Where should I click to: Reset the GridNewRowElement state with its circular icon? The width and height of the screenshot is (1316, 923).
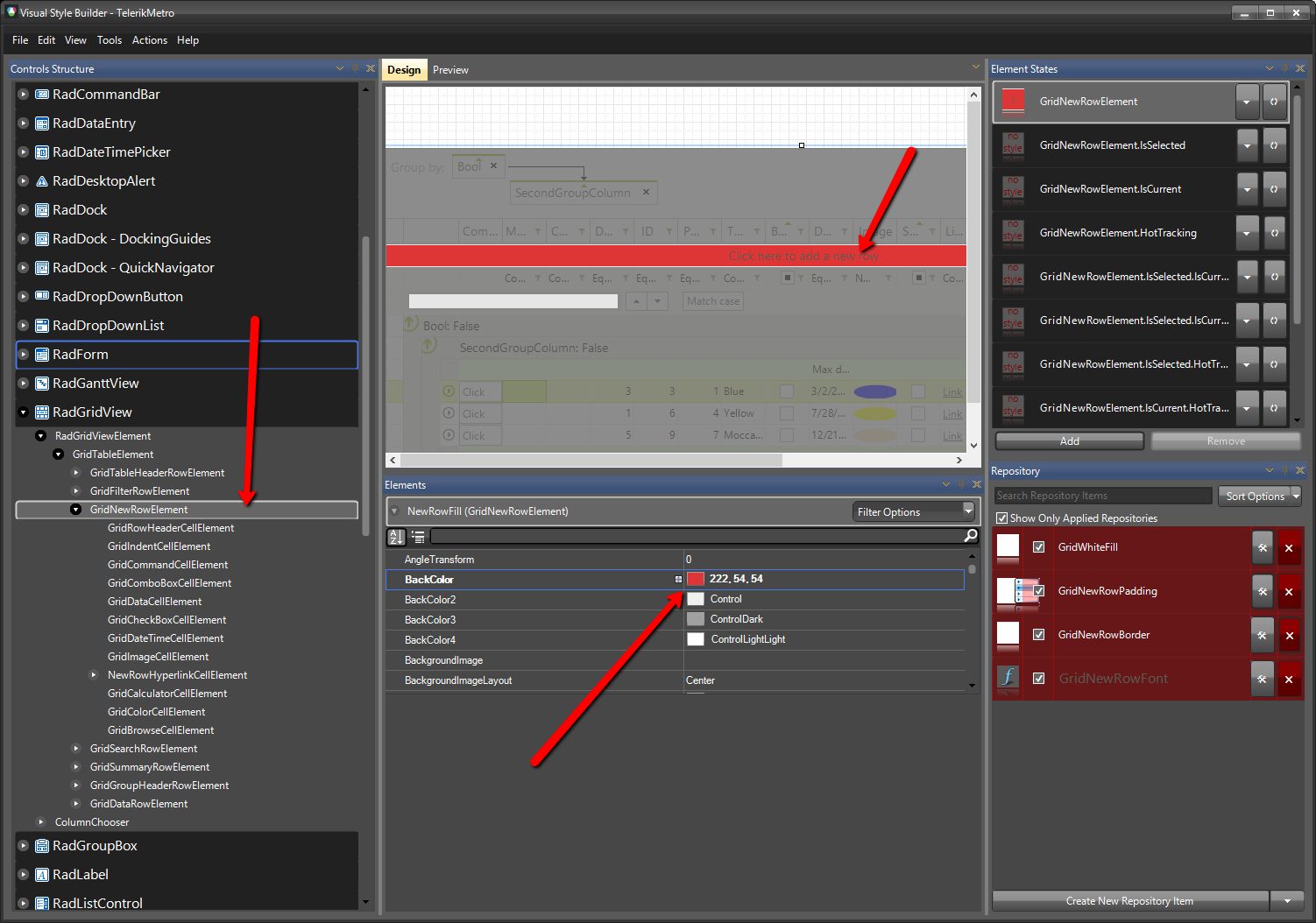tap(1275, 102)
